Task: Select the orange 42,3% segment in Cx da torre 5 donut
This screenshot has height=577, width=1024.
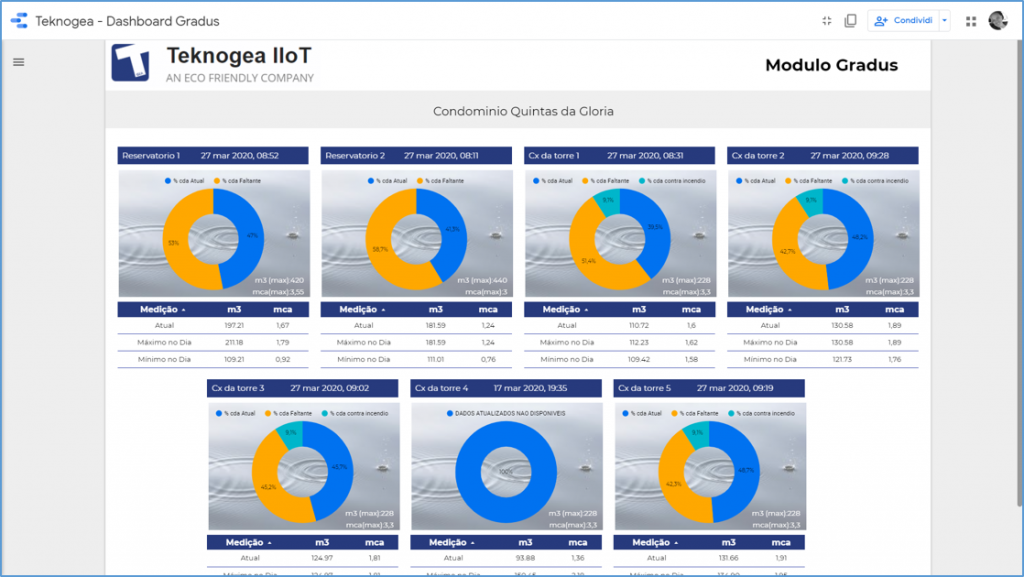Action: pos(674,482)
